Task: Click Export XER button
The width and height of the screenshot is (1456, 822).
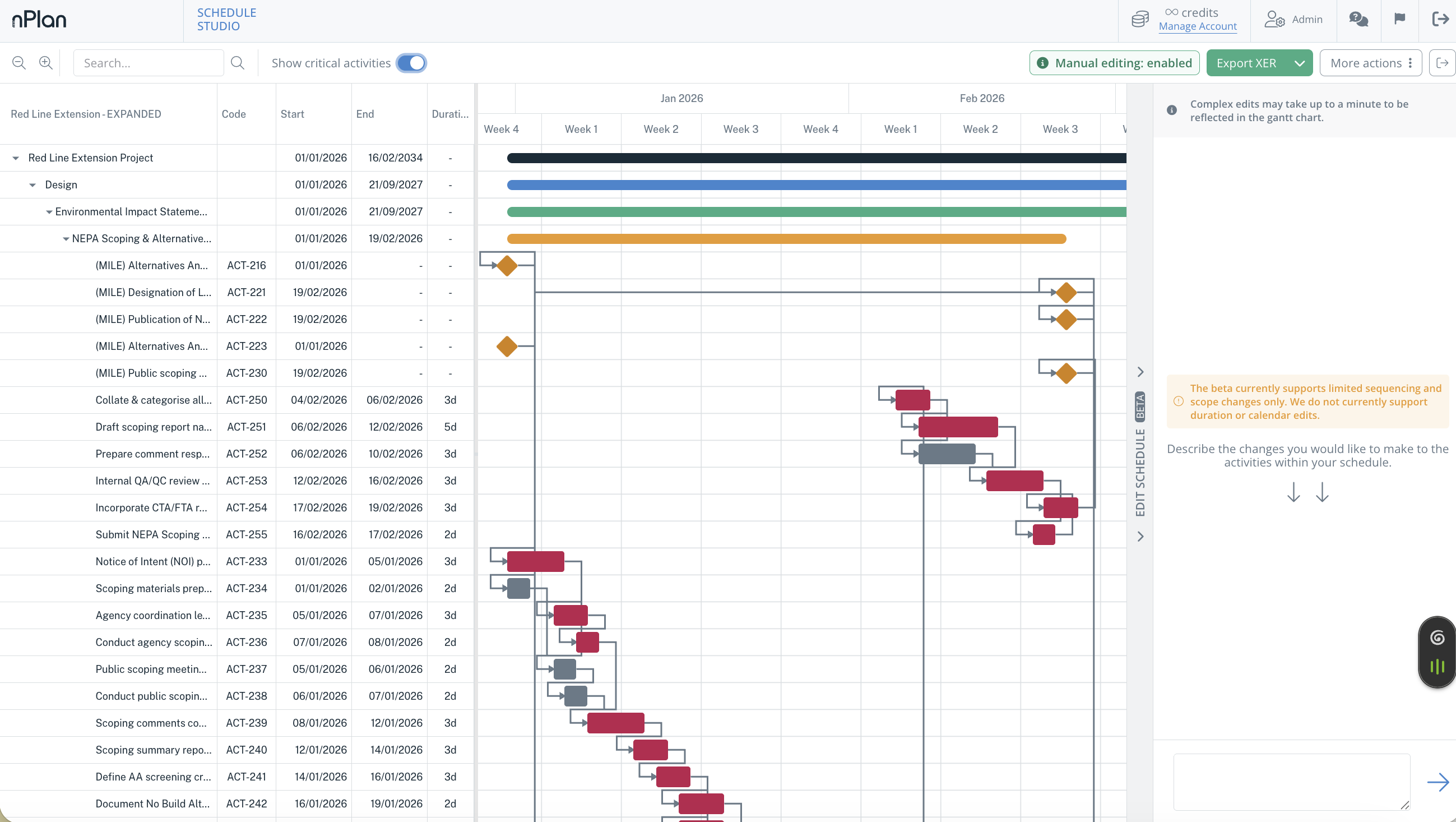Action: pyautogui.click(x=1246, y=63)
